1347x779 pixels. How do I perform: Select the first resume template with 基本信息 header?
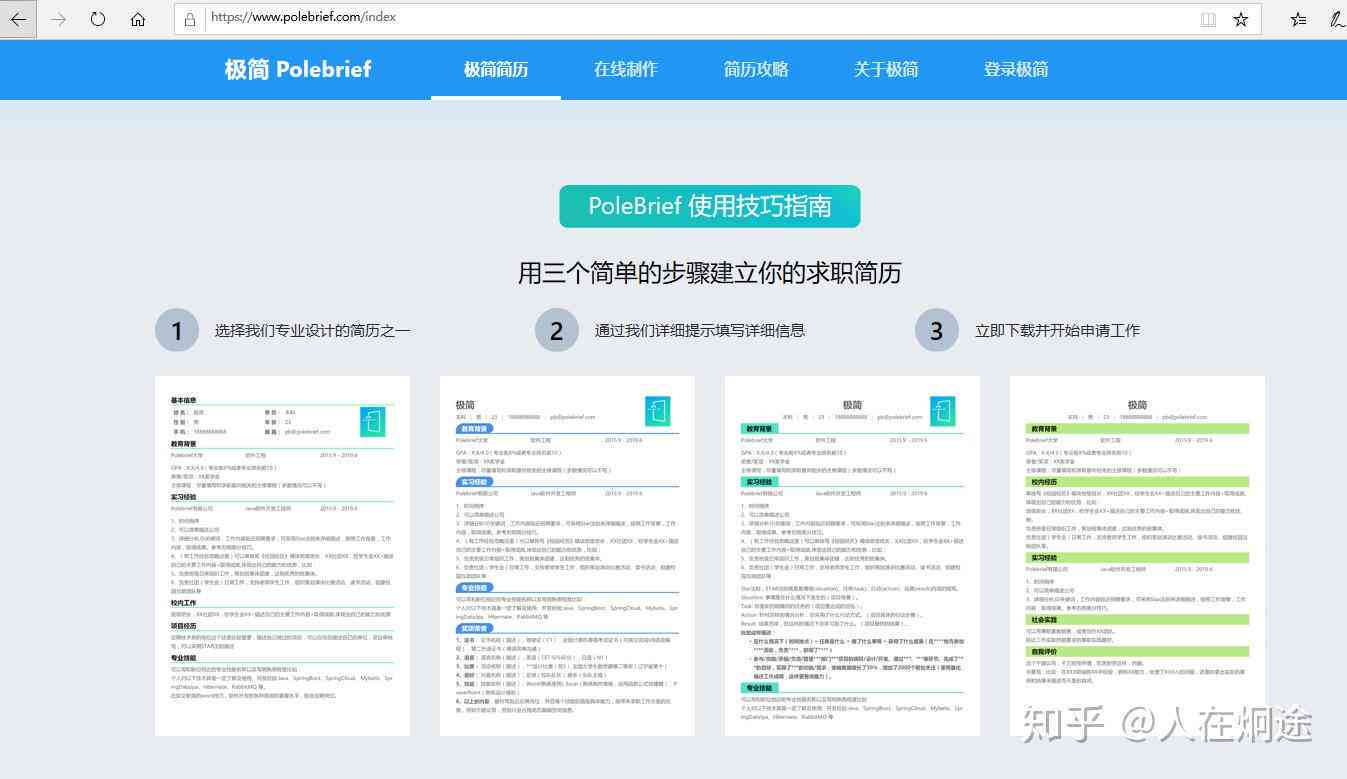click(282, 556)
